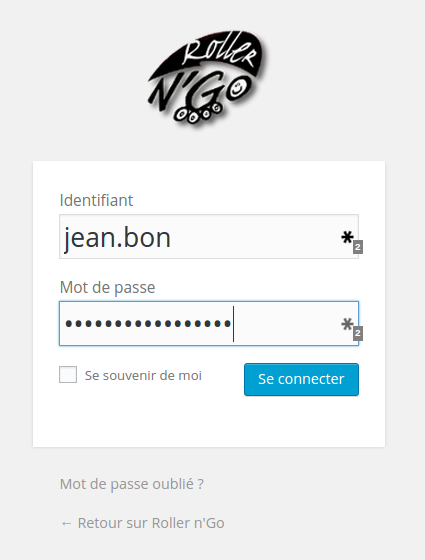This screenshot has height=560, width=425.
Task: Follow the Retour sur Roller n'Go link
Action: tap(151, 523)
